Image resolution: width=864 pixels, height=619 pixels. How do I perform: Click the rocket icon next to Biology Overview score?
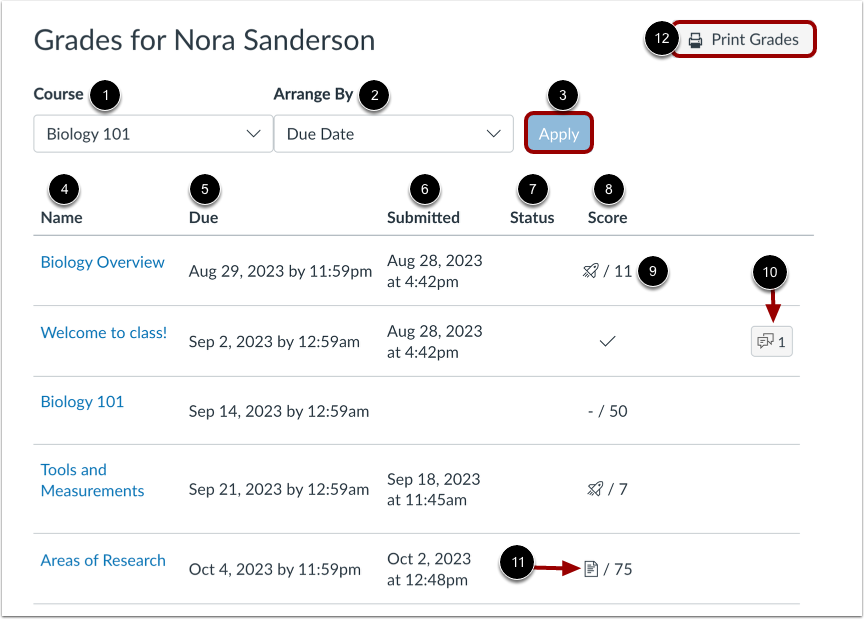[x=593, y=270]
